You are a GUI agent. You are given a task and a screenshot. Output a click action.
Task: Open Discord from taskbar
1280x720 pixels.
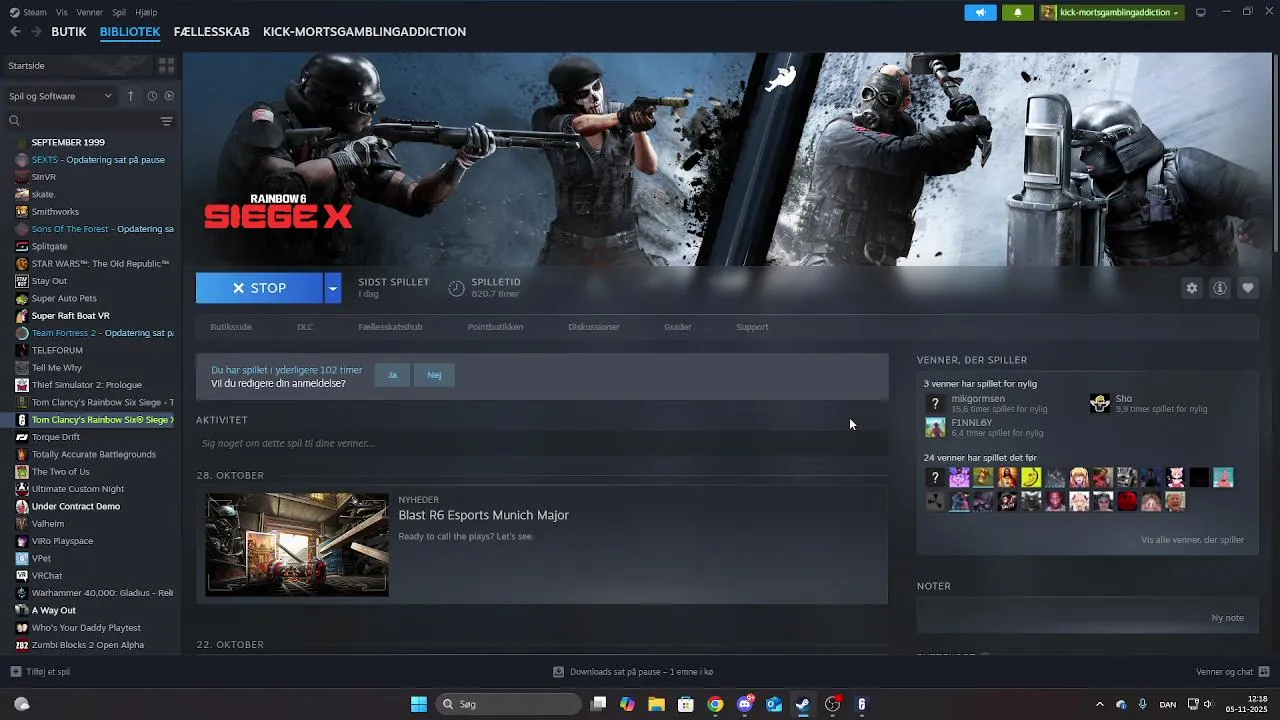click(745, 704)
